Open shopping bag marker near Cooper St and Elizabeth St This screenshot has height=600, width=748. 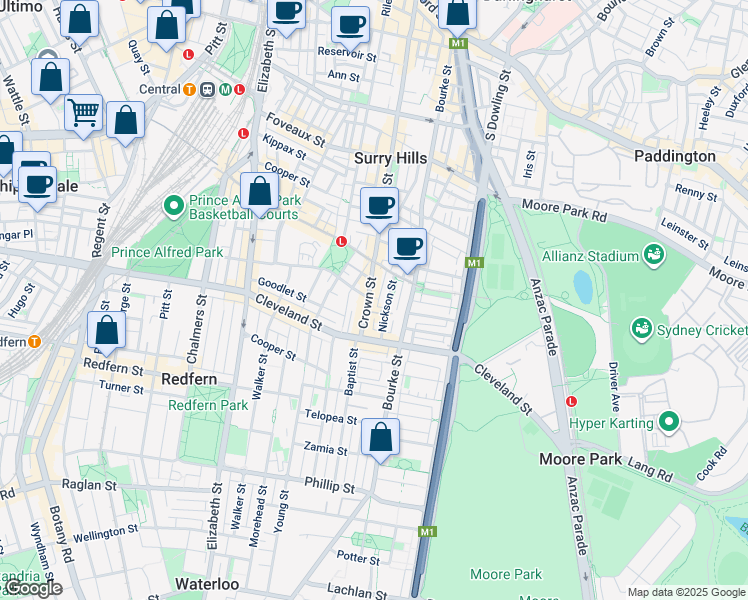(x=259, y=192)
